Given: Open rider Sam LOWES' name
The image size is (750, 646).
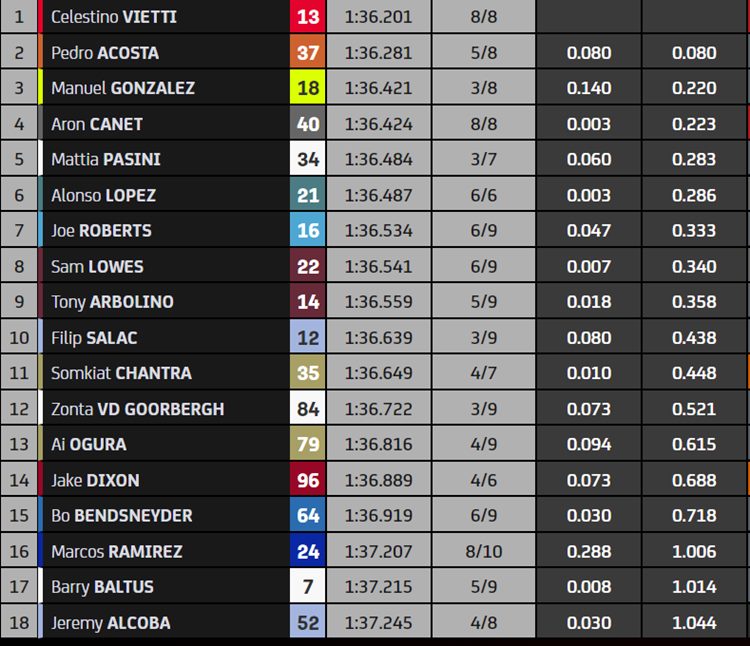Looking at the screenshot, I should click(x=97, y=266).
